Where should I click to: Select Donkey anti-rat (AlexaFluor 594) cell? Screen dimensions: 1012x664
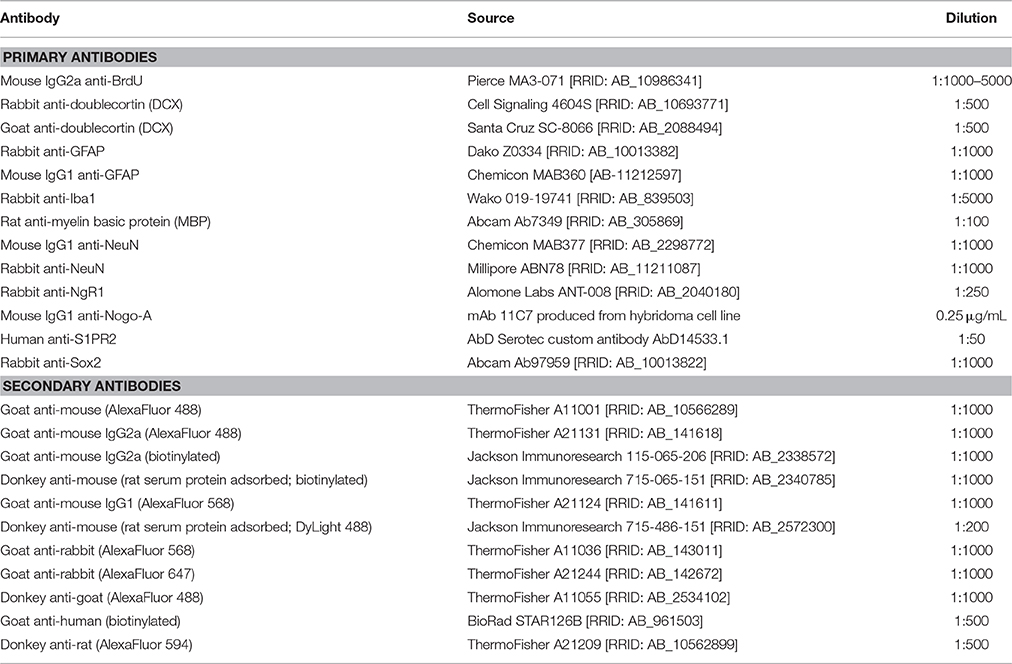96,644
